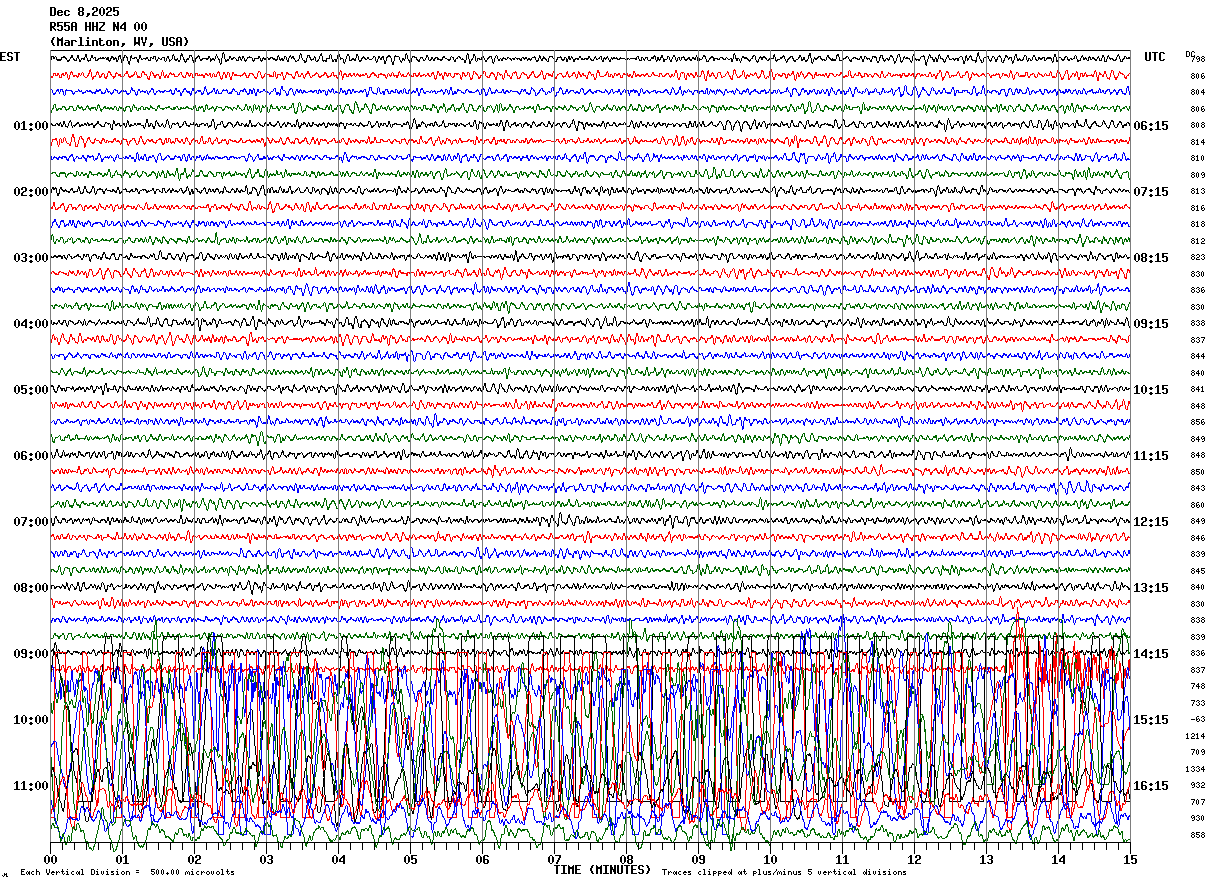The image size is (1210, 886).
Task: Click the '16:15' UTC time label
Action: tap(1150, 786)
